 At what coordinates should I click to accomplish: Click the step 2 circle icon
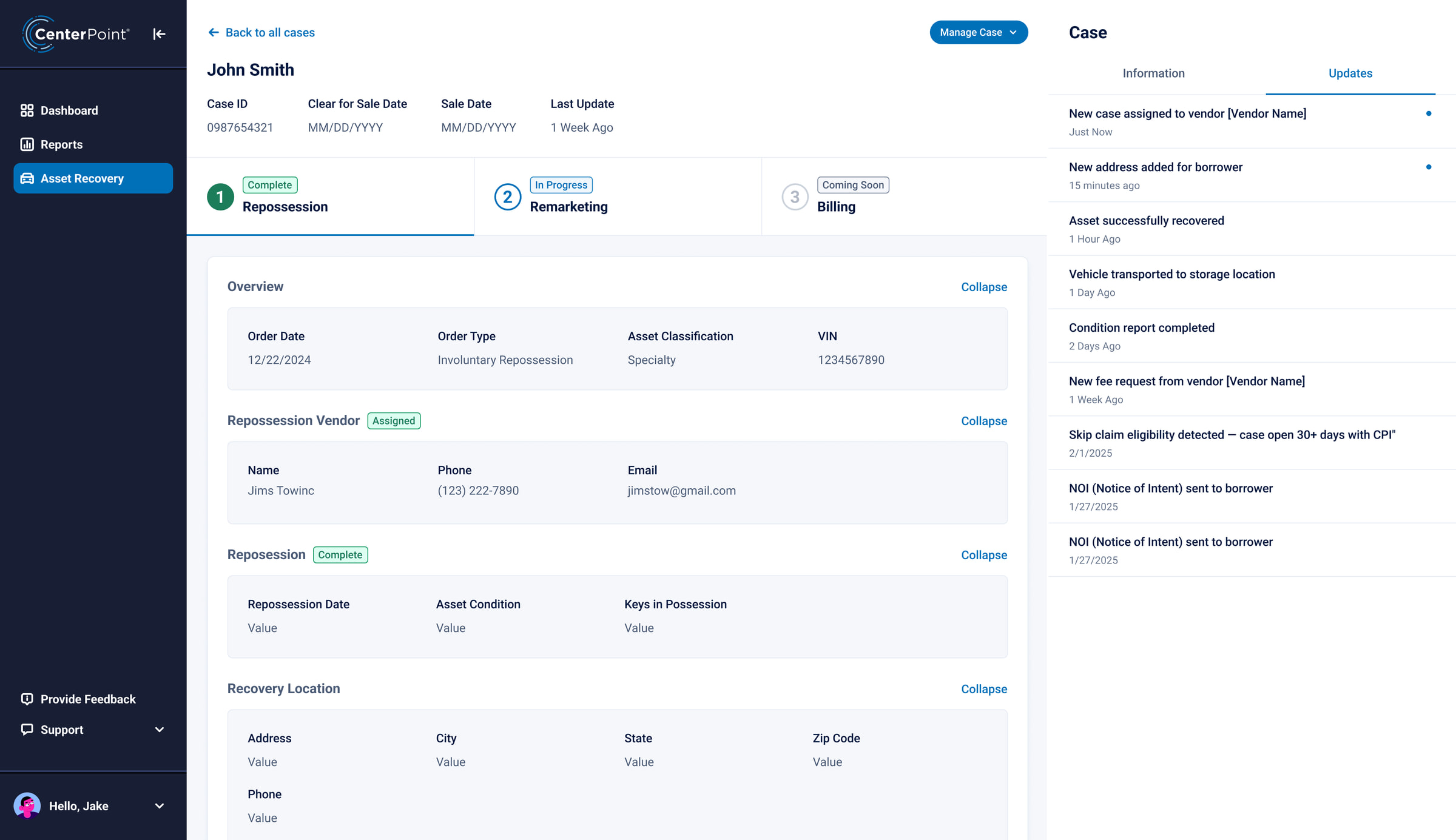(x=508, y=197)
